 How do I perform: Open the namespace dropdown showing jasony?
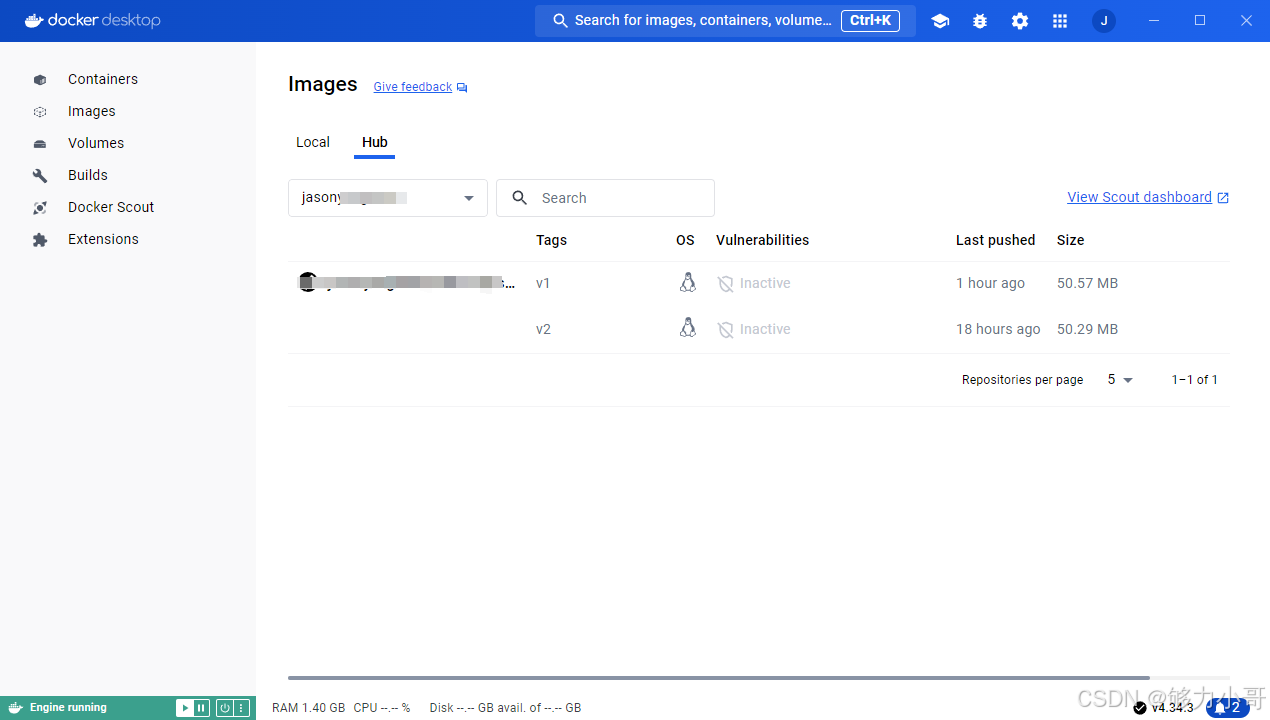pyautogui.click(x=387, y=197)
